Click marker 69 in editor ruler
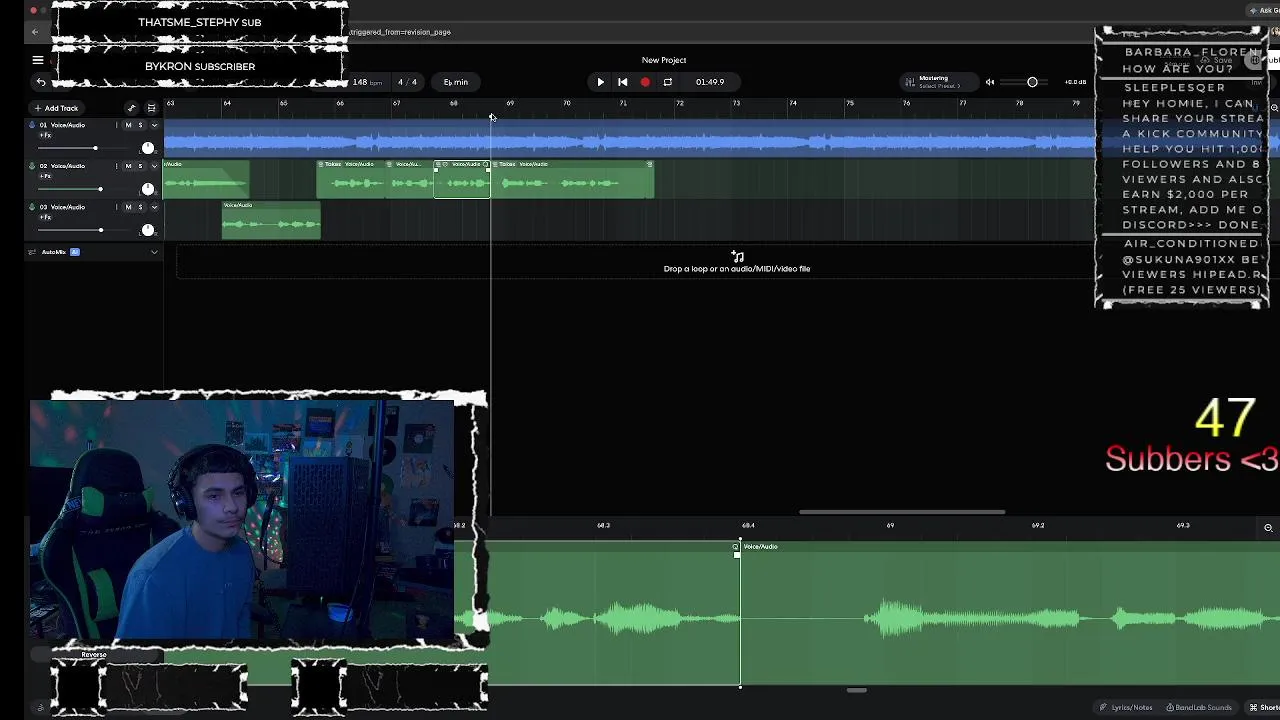This screenshot has height=720, width=1280. pyautogui.click(x=890, y=525)
